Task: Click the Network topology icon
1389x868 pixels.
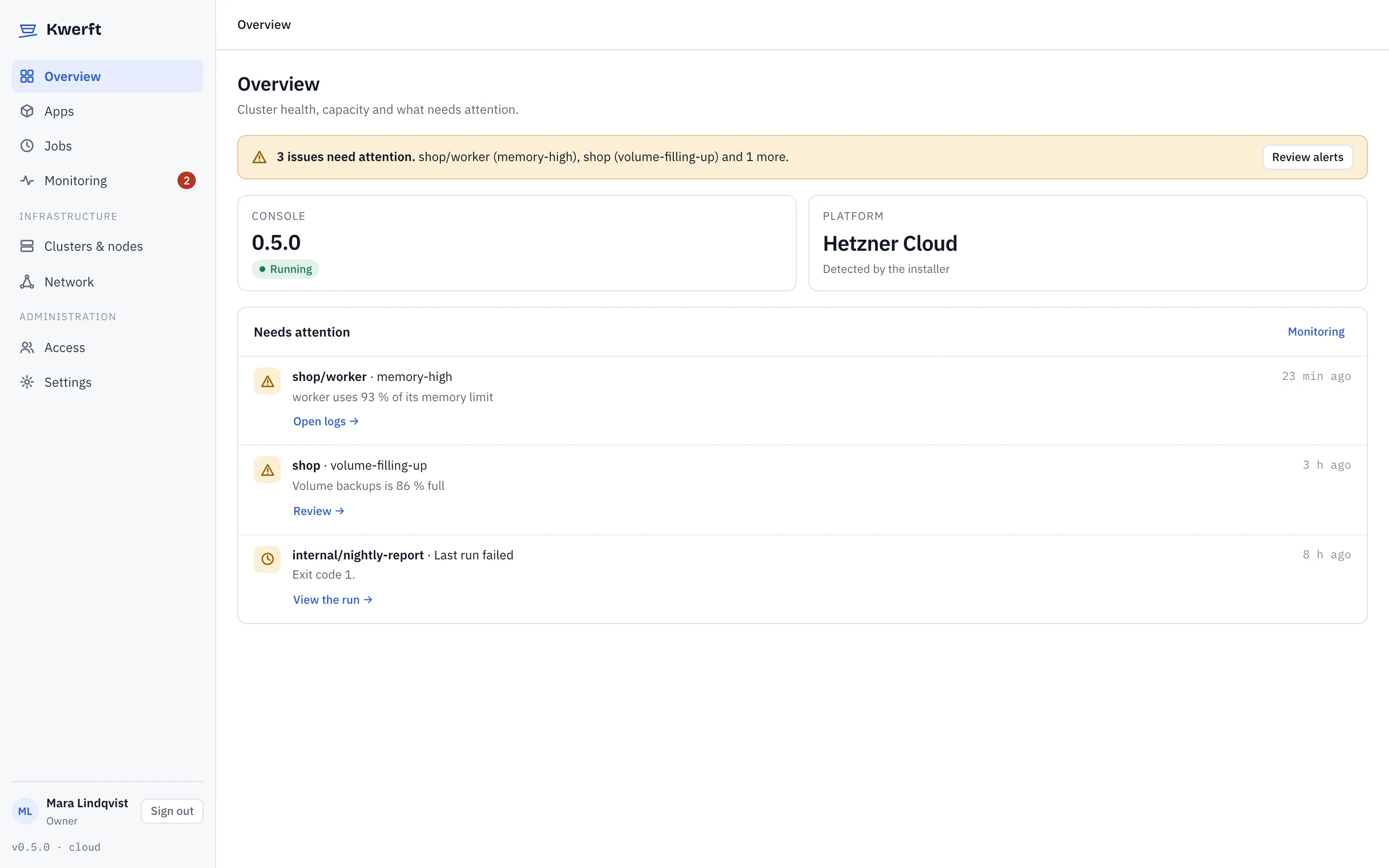Action: tap(27, 282)
